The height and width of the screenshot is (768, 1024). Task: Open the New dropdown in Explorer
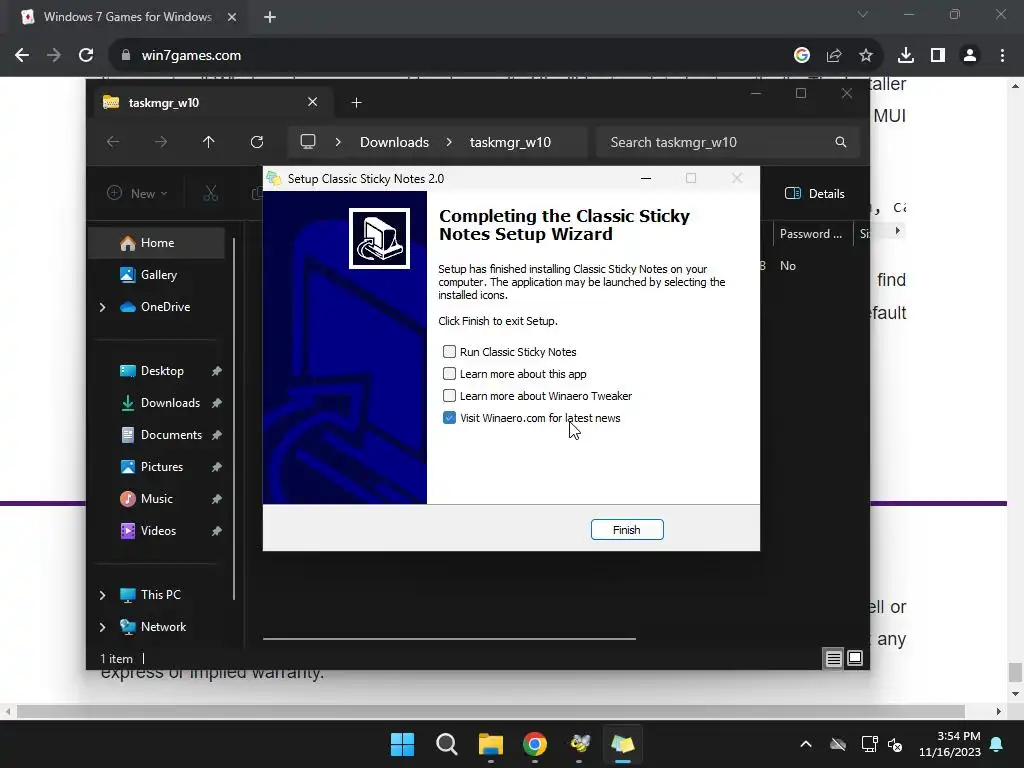tap(138, 193)
